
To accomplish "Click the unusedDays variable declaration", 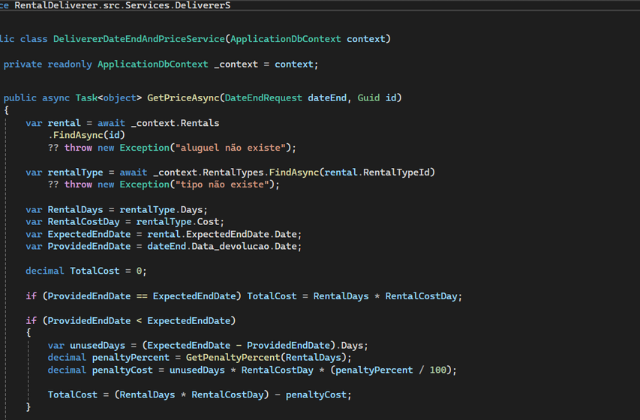I will 100,345.
